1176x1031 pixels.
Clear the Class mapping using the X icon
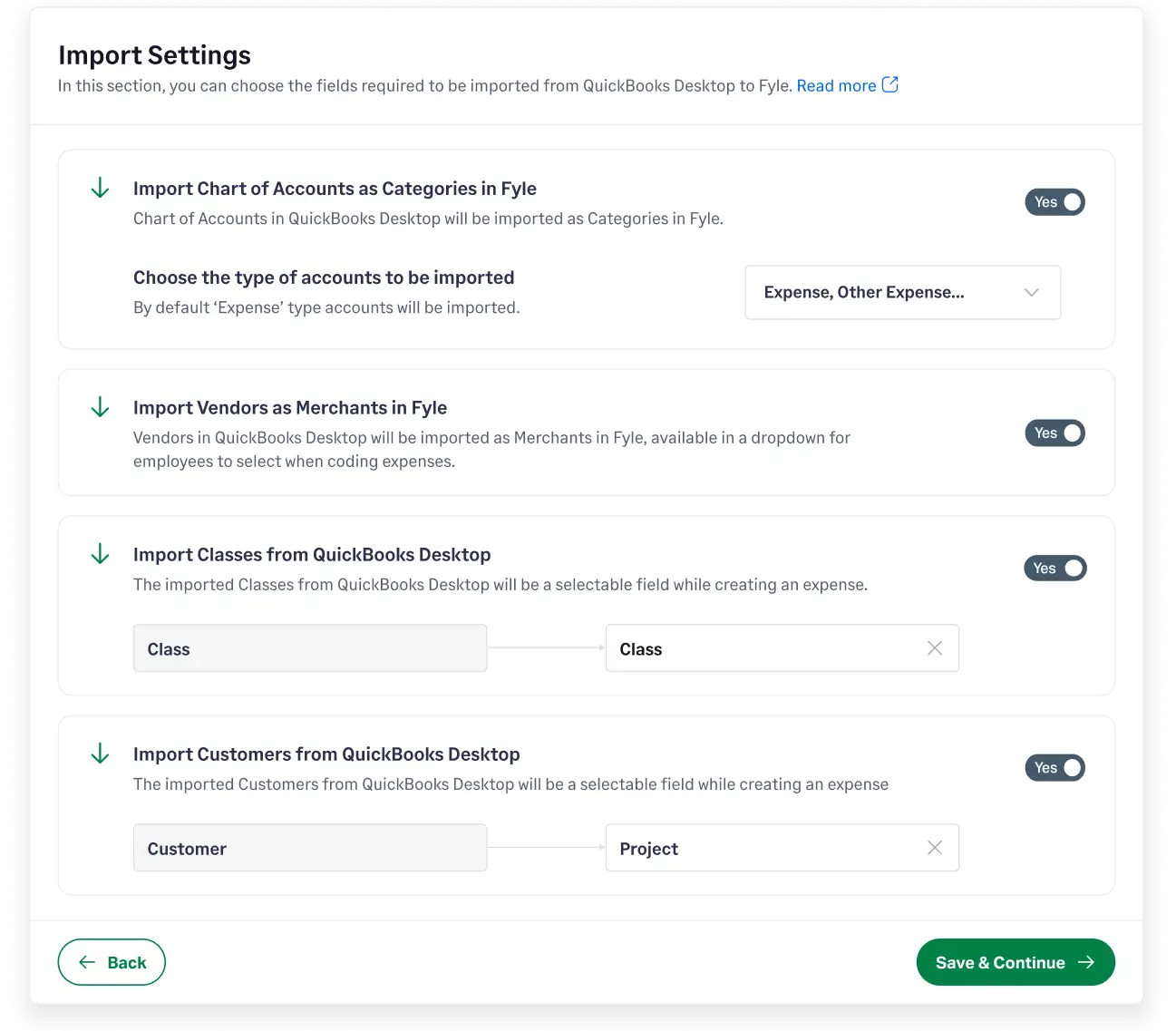(935, 647)
